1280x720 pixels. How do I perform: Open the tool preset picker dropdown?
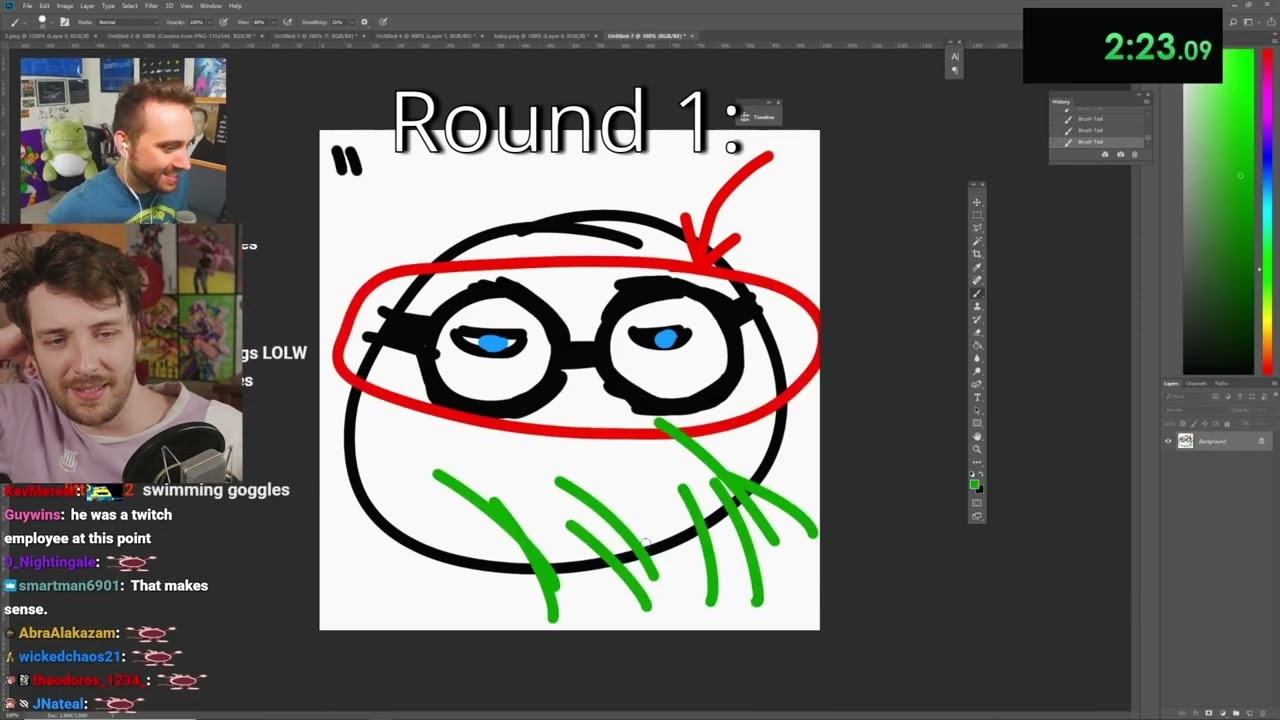pyautogui.click(x=25, y=22)
